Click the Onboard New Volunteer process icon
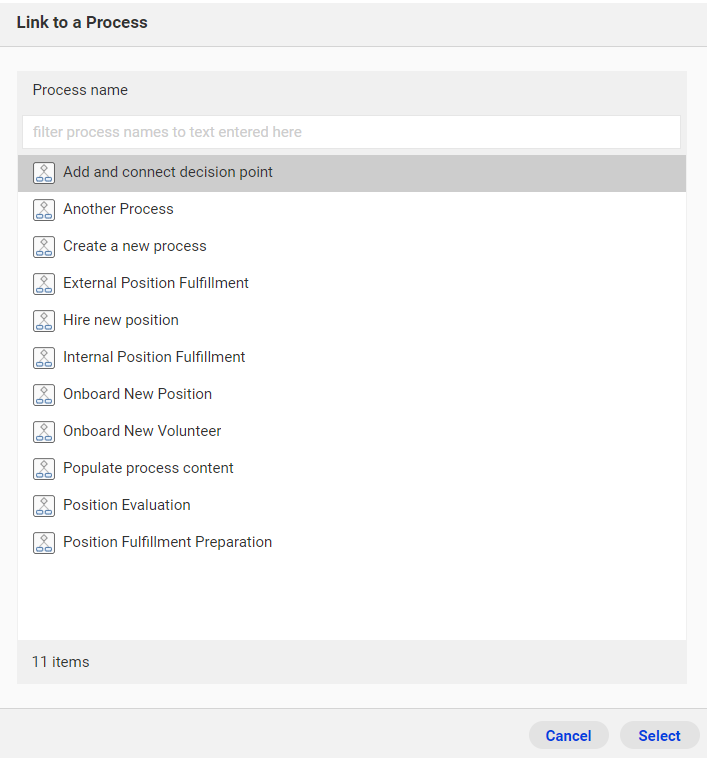This screenshot has height=772, width=715. [44, 432]
